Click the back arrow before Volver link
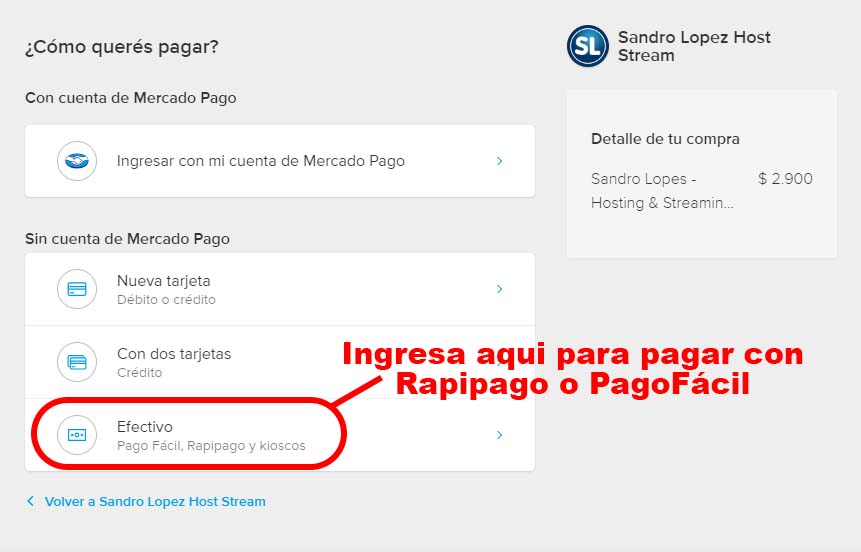The image size is (861, 552). click(31, 501)
